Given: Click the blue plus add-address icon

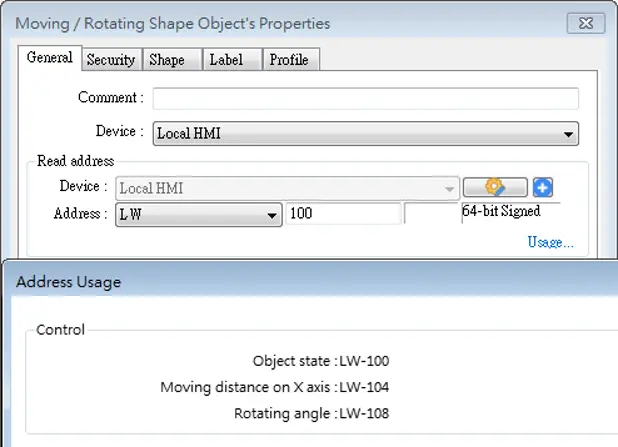Looking at the screenshot, I should tap(543, 187).
